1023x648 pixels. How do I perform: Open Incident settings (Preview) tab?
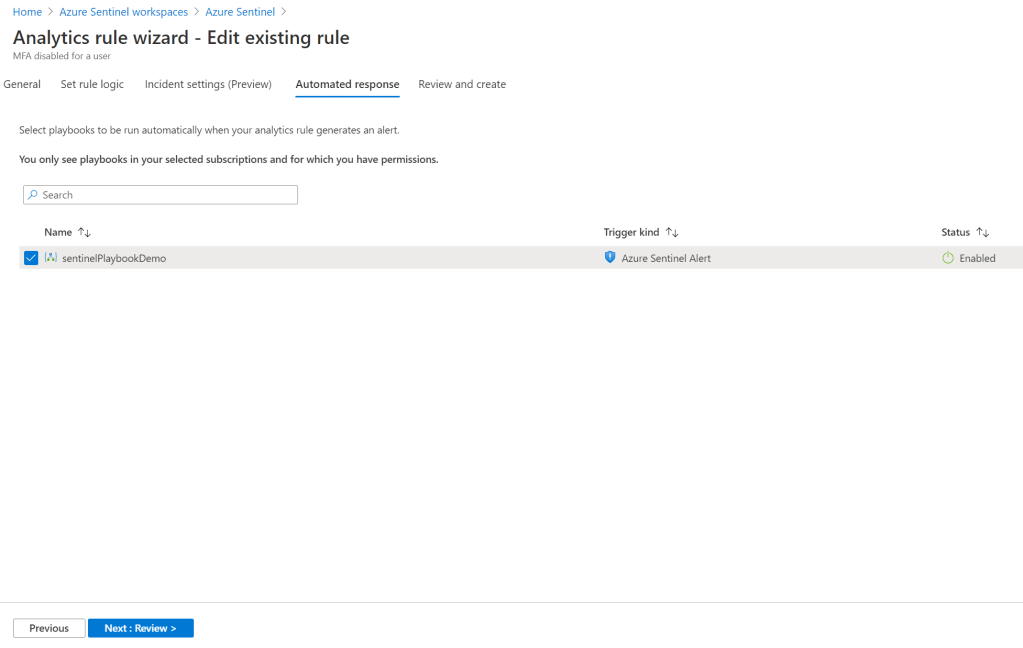click(x=208, y=84)
